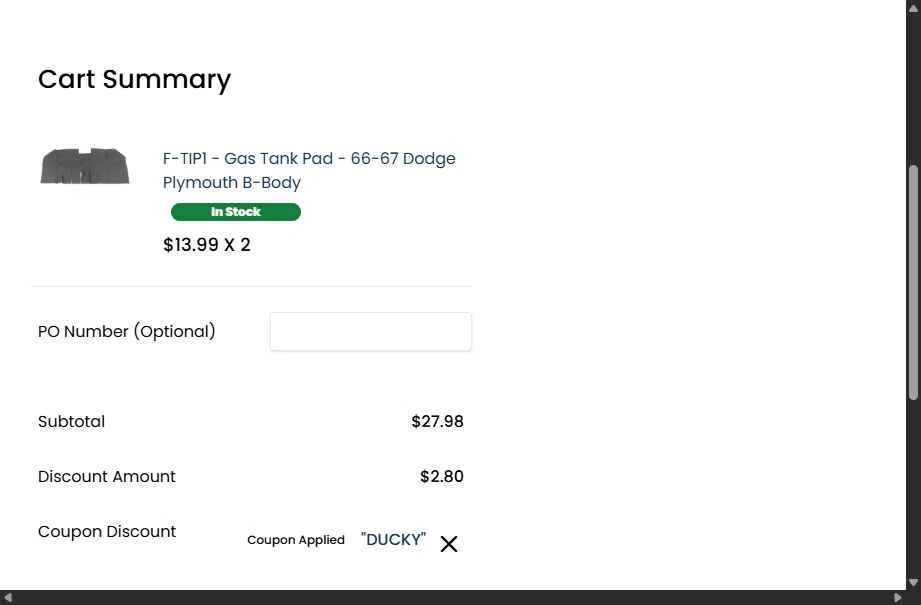Remove the applied DUCKY coupon with X
The height and width of the screenshot is (605, 921).
449,544
